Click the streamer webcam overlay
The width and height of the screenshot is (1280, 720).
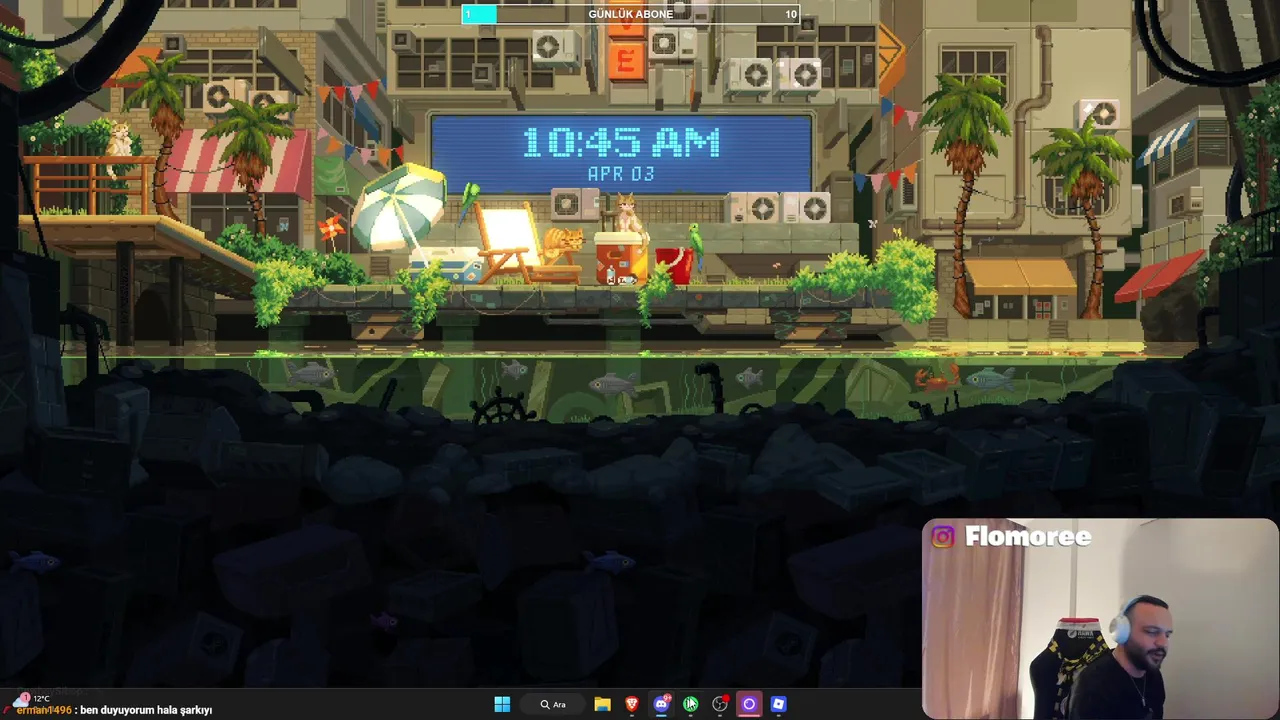pos(1100,618)
